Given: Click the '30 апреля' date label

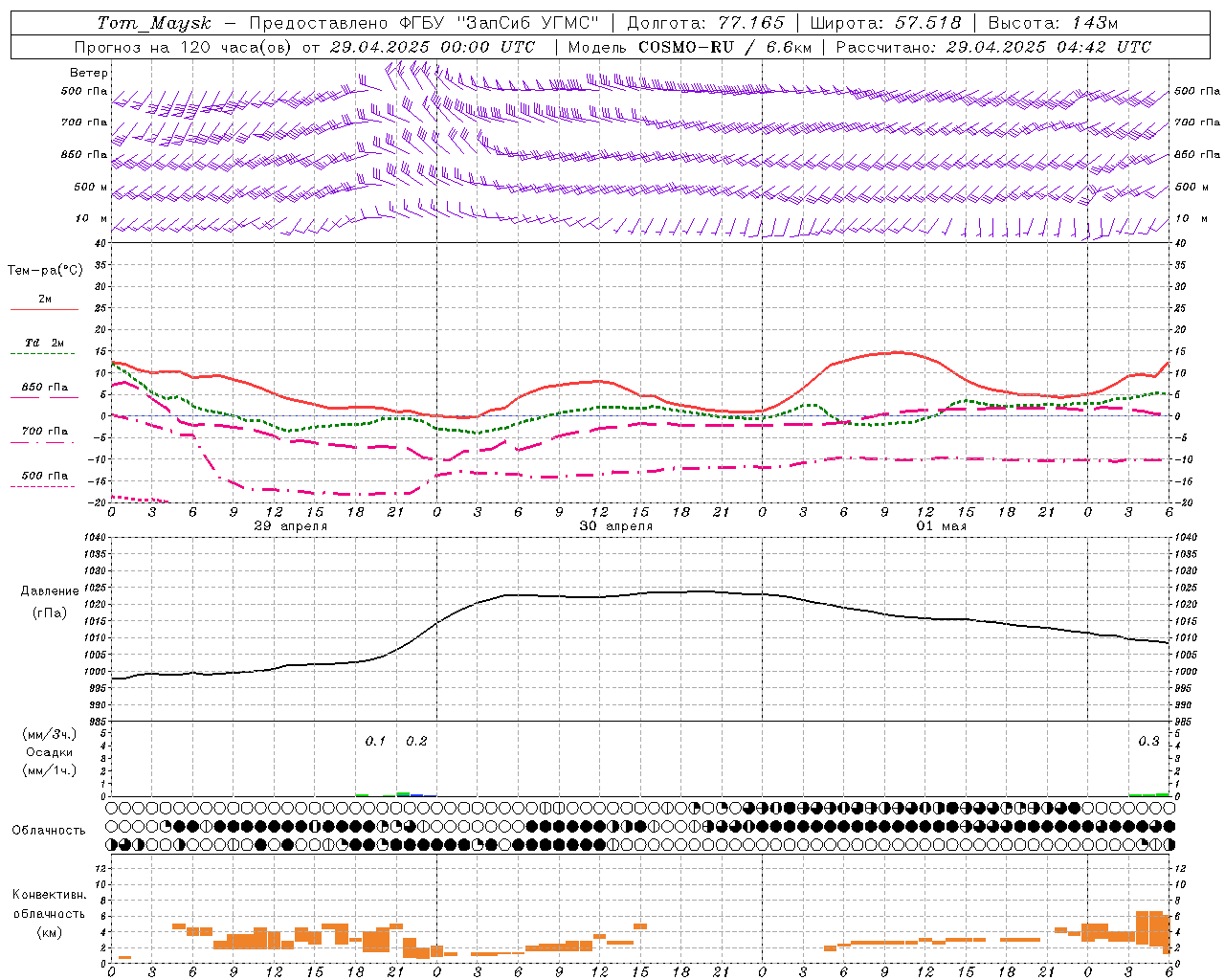Looking at the screenshot, I should pyautogui.click(x=616, y=526).
